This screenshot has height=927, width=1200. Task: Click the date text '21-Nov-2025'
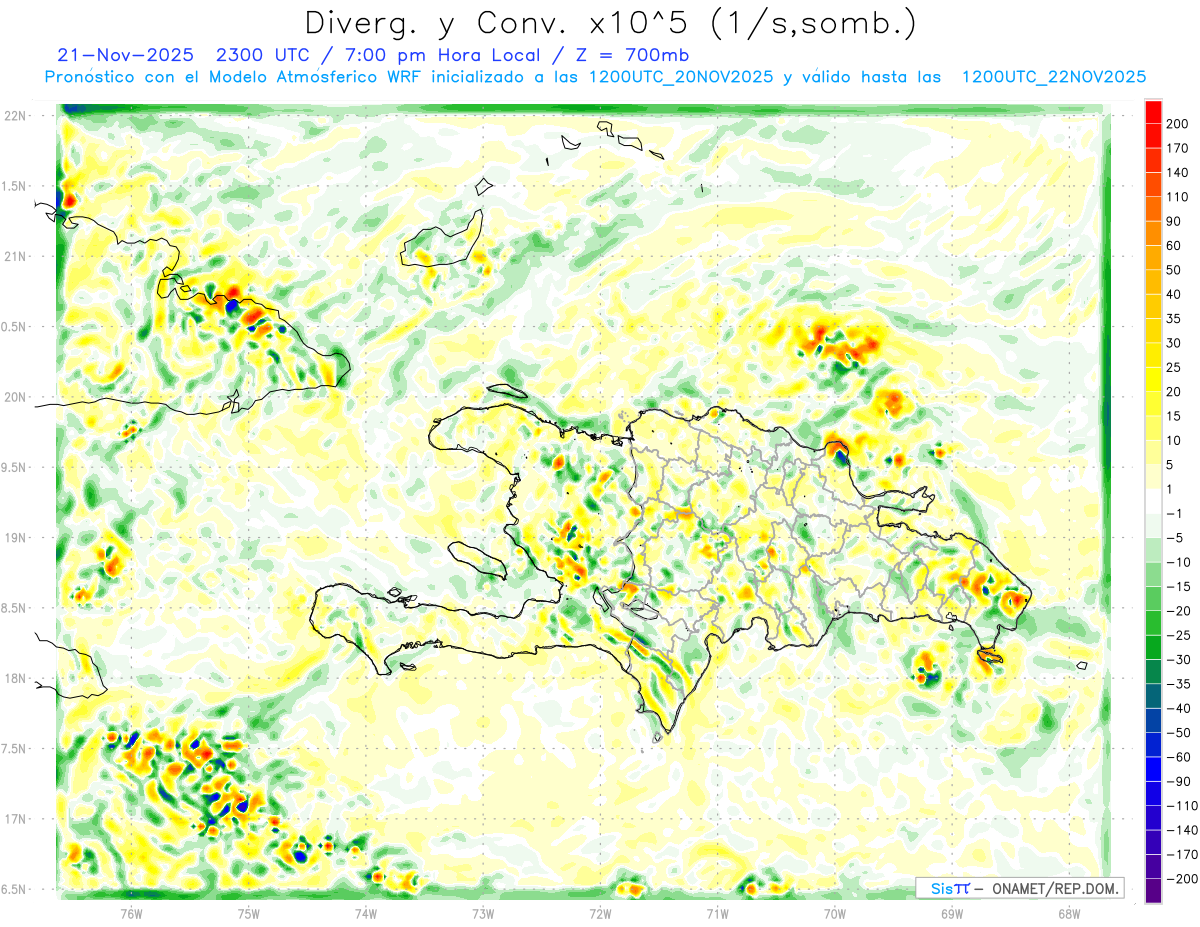coord(128,55)
